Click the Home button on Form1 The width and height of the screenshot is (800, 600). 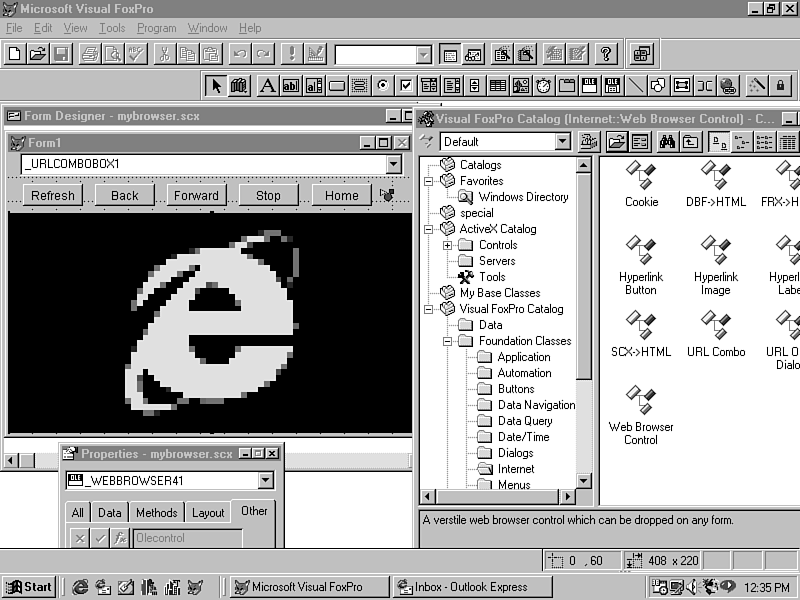click(x=341, y=195)
